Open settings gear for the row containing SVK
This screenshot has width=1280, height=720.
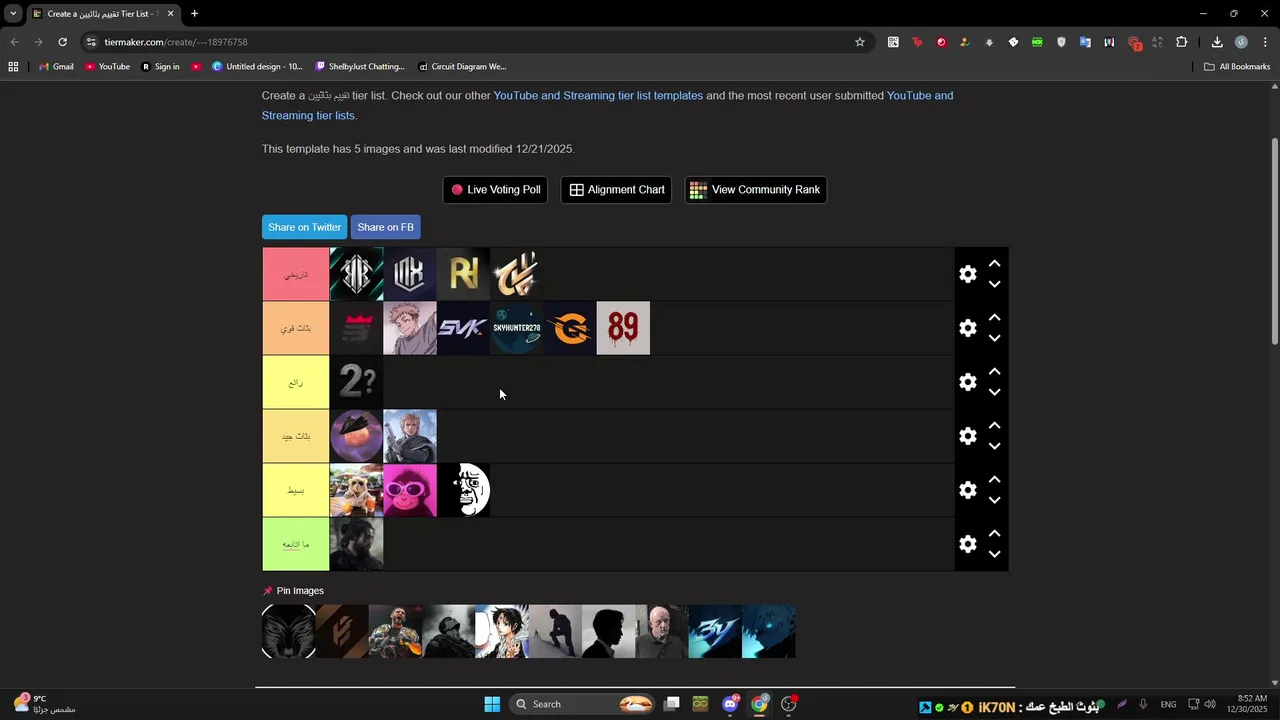click(x=967, y=328)
